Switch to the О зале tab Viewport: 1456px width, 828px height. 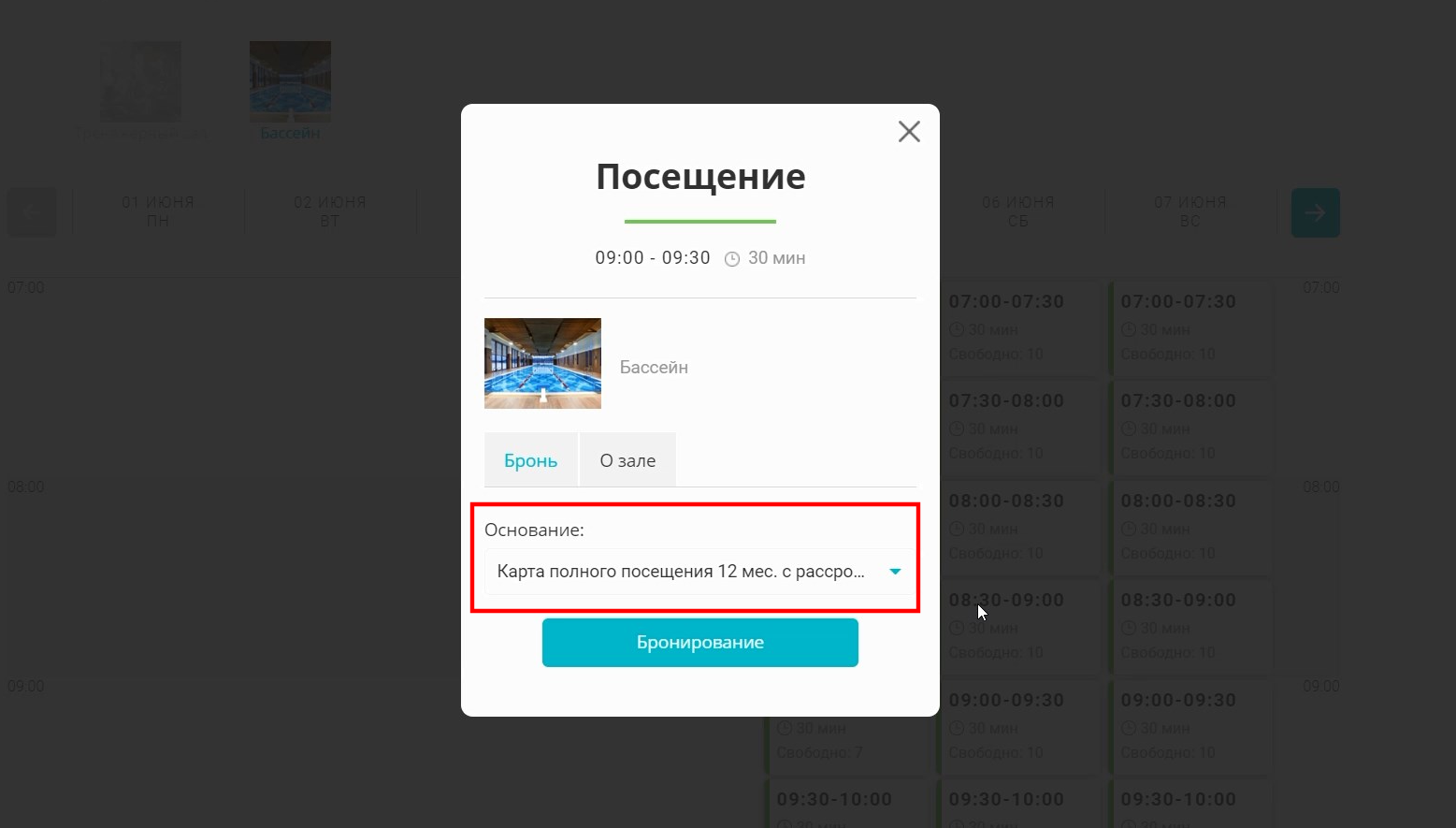click(627, 460)
